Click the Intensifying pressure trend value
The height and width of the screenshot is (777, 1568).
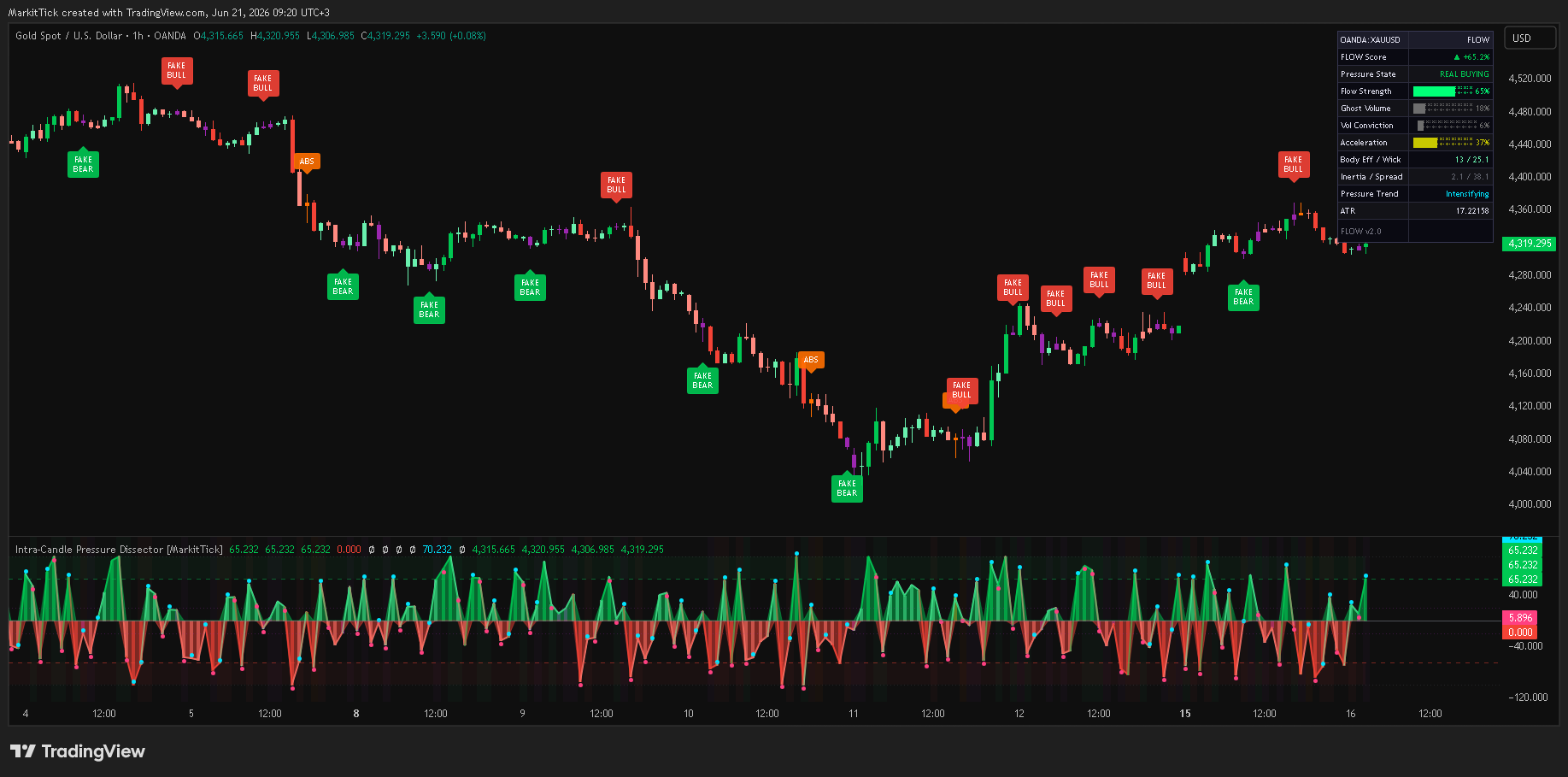[x=1467, y=194]
